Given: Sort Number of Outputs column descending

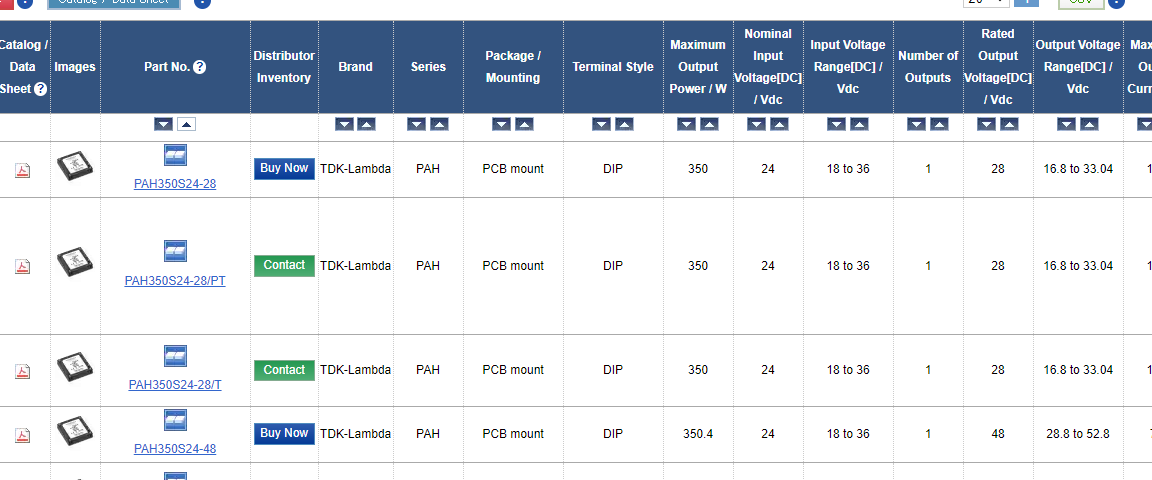Looking at the screenshot, I should [x=916, y=124].
